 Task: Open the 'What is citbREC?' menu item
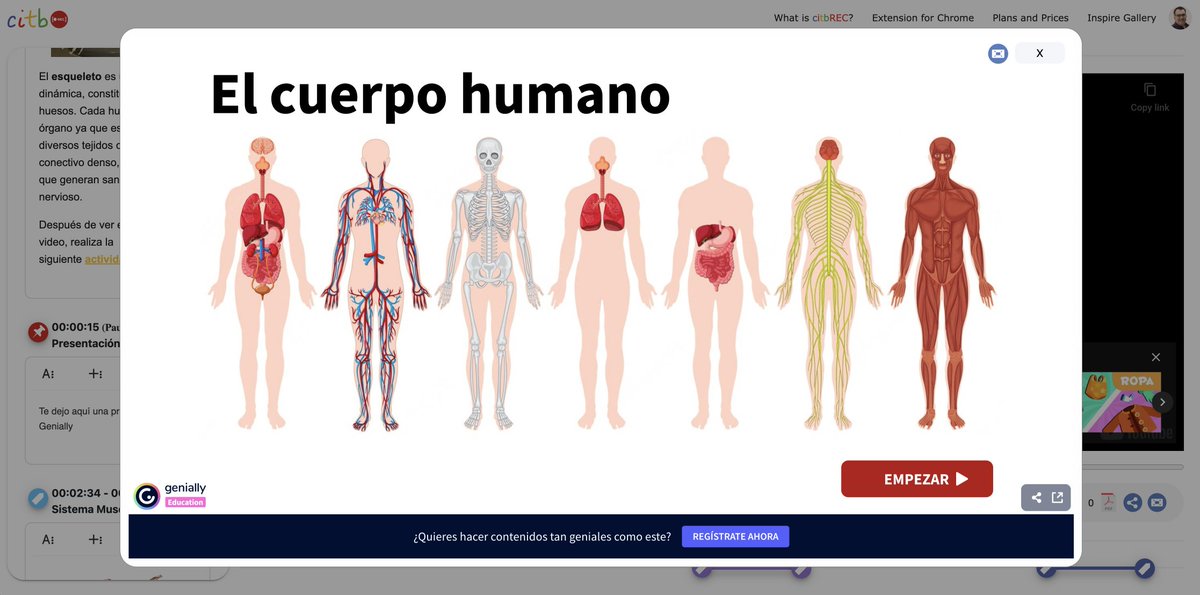(x=813, y=18)
